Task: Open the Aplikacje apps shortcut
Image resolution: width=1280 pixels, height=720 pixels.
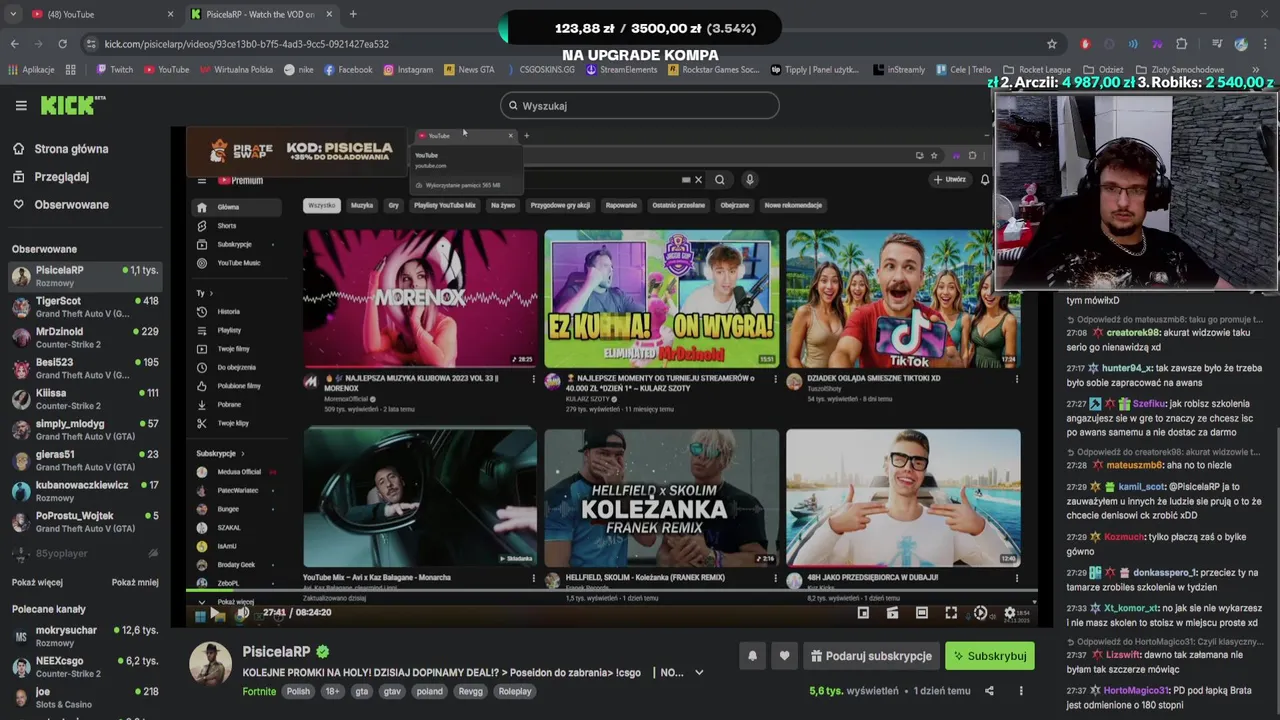Action: (x=30, y=70)
